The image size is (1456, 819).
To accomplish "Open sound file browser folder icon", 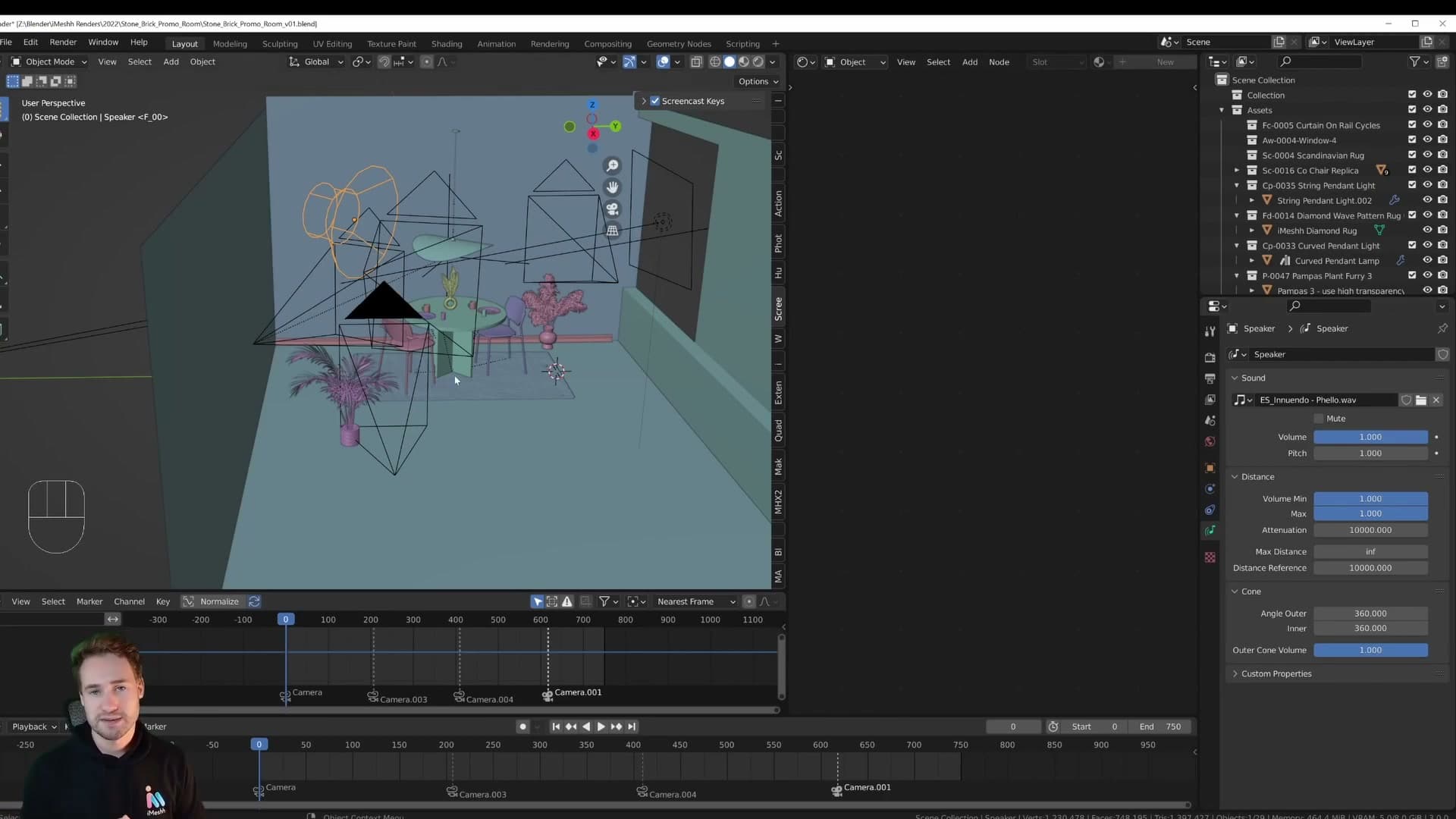I will (1421, 400).
